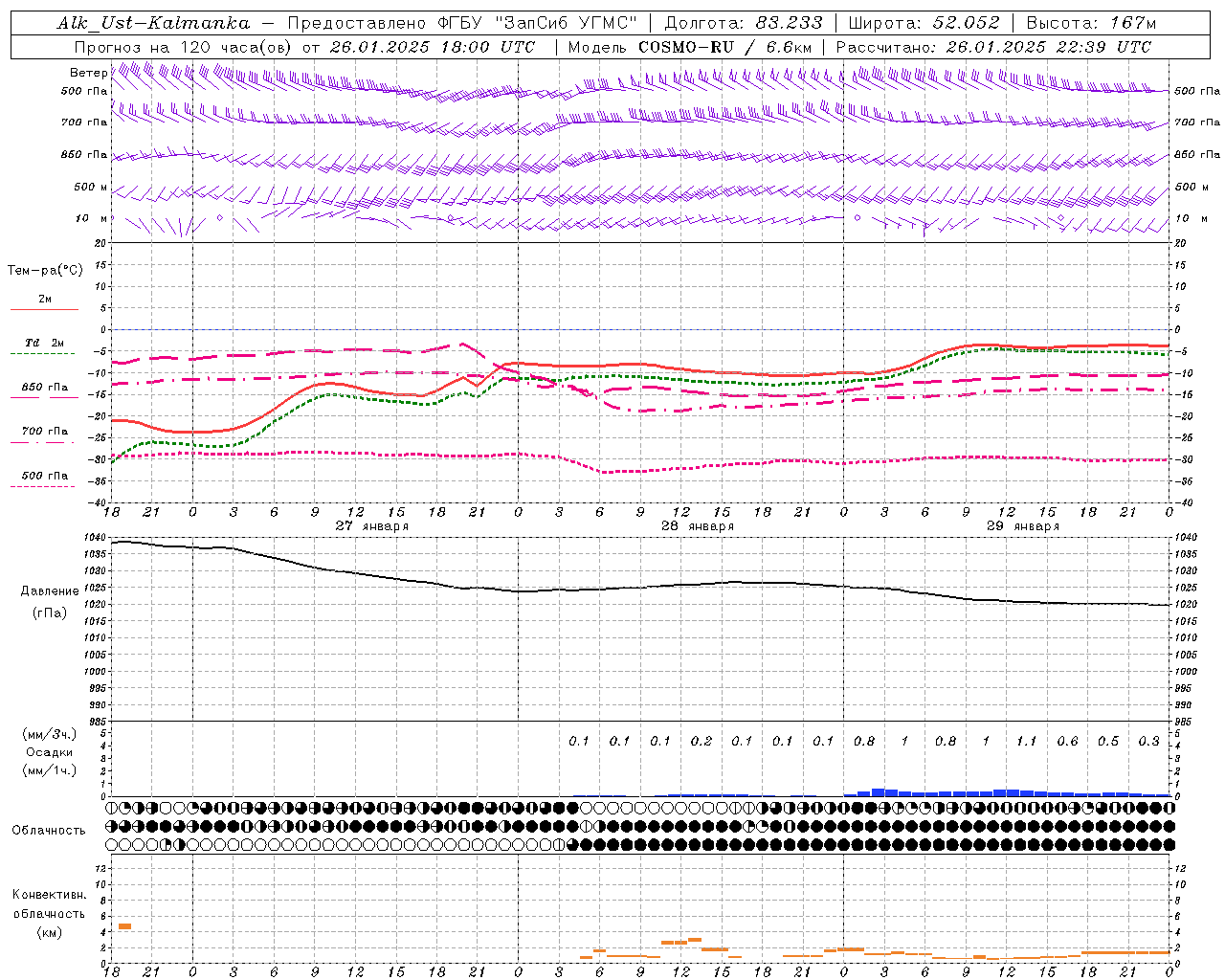The image size is (1225, 980).
Task: Click the elevation text Высота: 167м
Action: [x=1091, y=23]
